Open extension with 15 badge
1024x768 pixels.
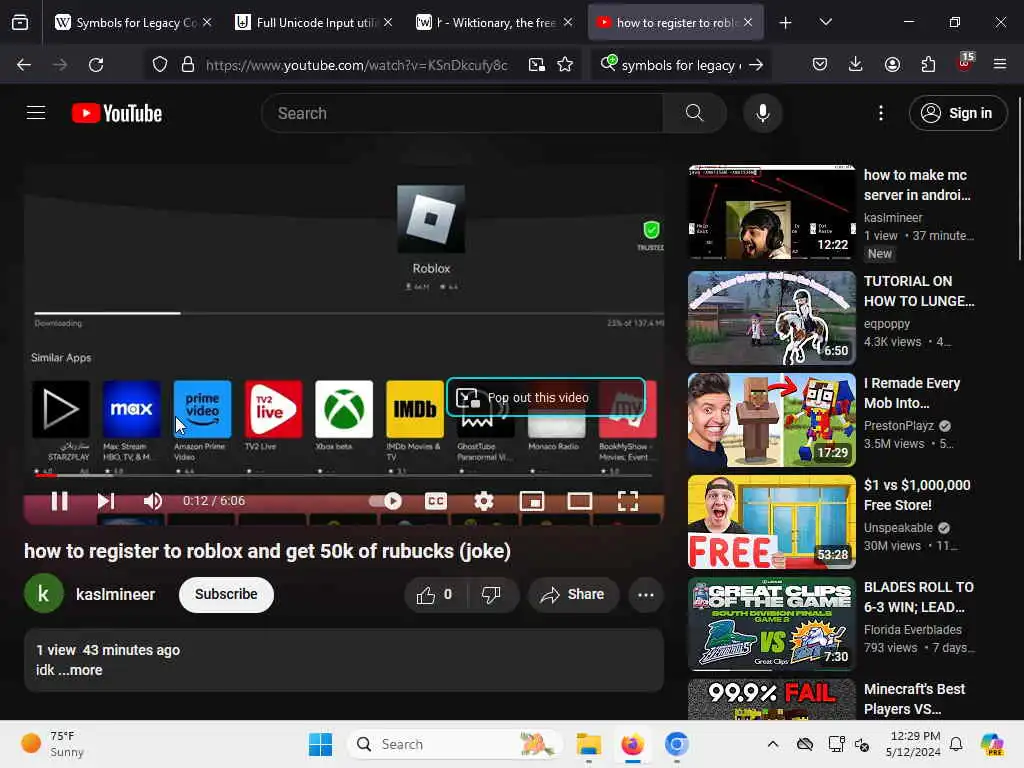(x=964, y=63)
